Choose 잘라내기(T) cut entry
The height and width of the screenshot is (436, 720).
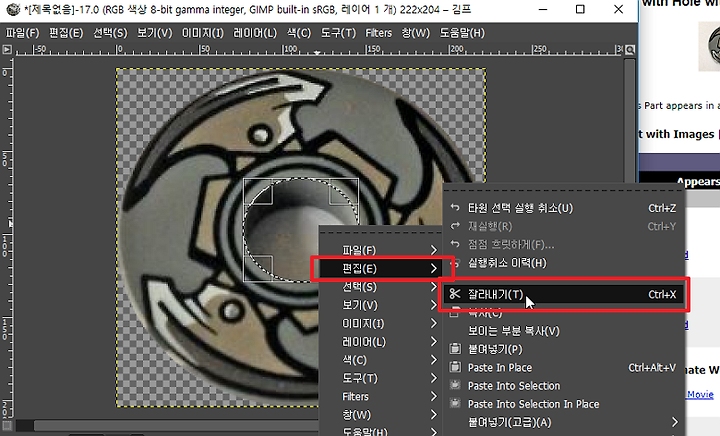564,294
